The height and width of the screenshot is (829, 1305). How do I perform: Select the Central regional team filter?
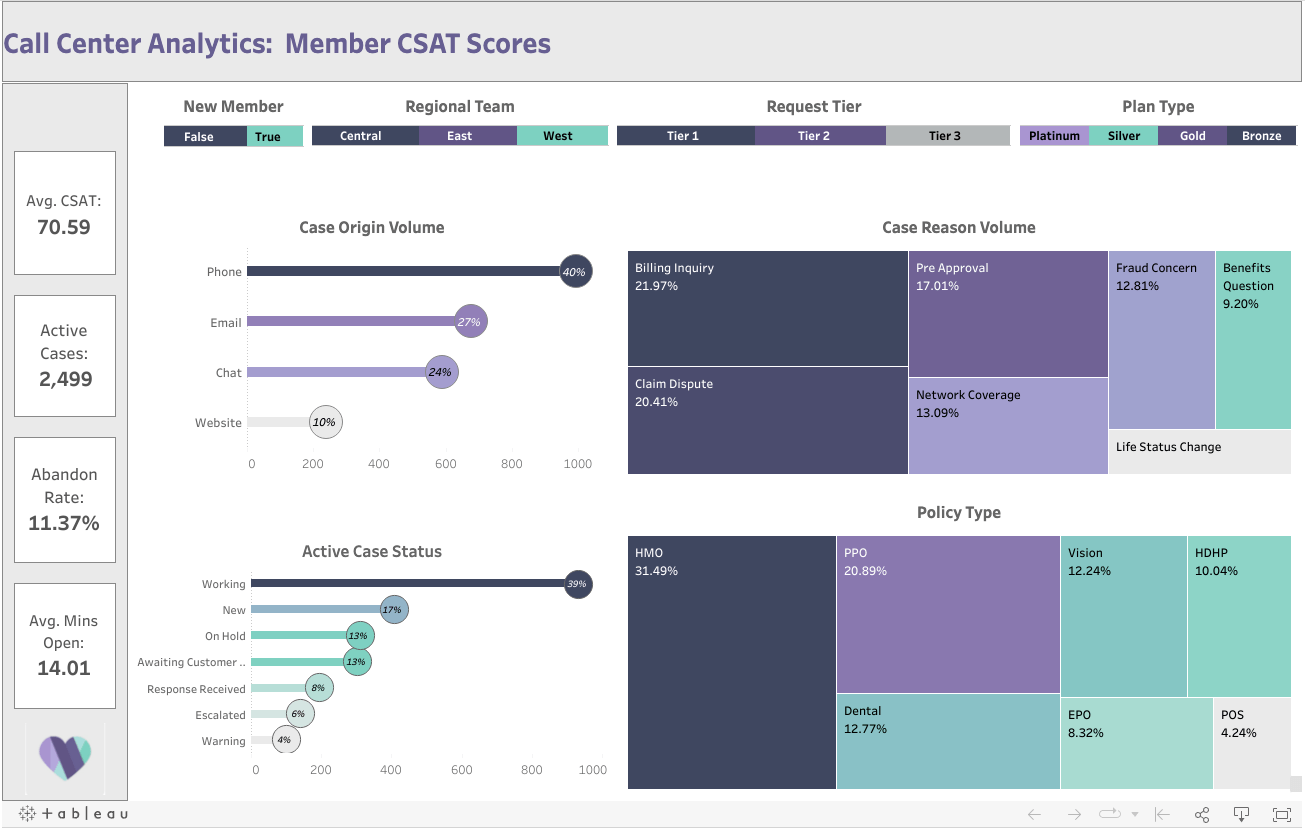point(365,136)
